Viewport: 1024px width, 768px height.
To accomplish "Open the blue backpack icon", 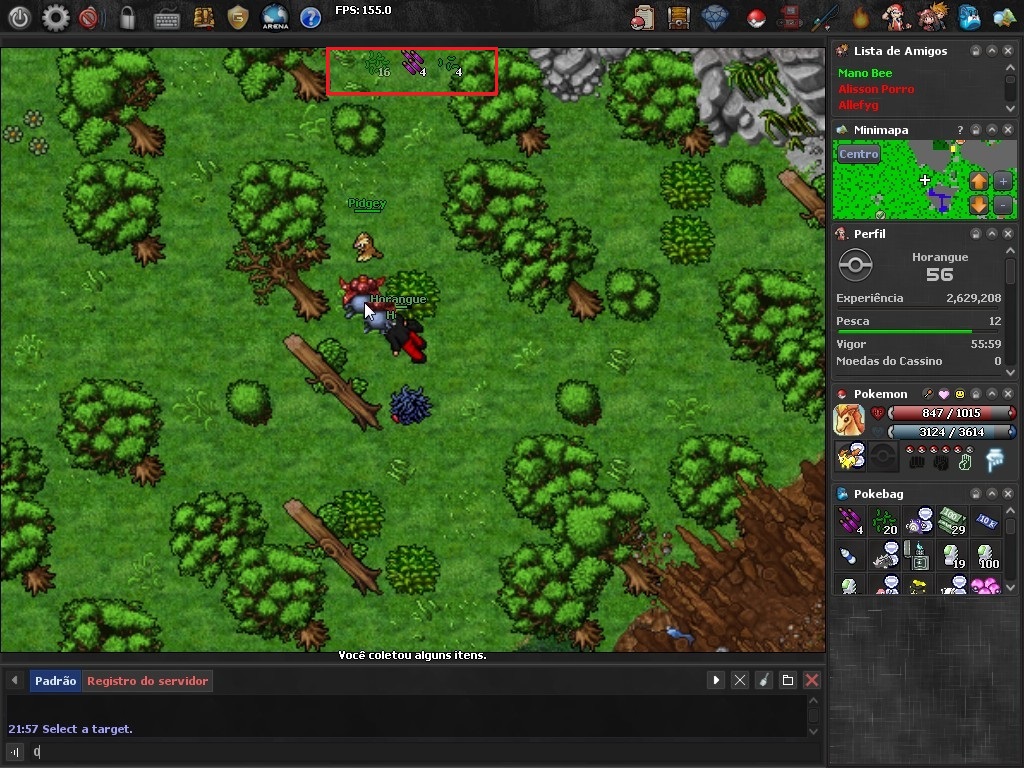I will click(x=969, y=17).
